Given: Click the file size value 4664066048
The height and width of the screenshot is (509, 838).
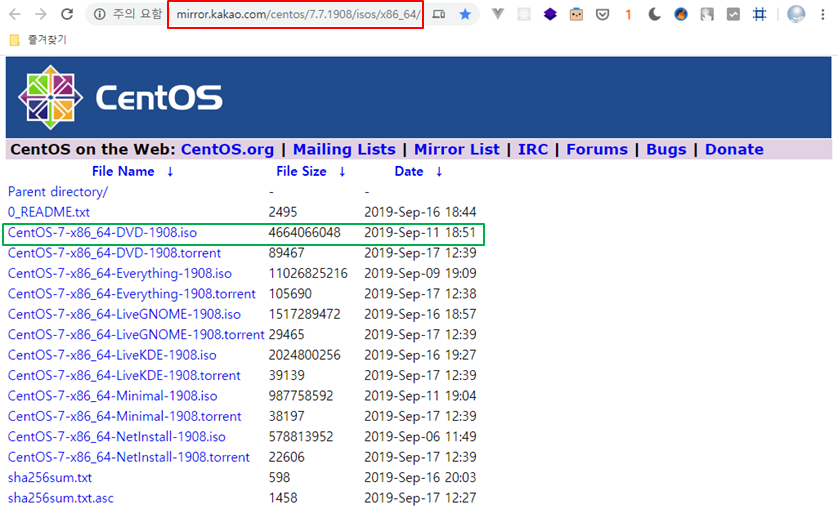Looking at the screenshot, I should 304,233.
